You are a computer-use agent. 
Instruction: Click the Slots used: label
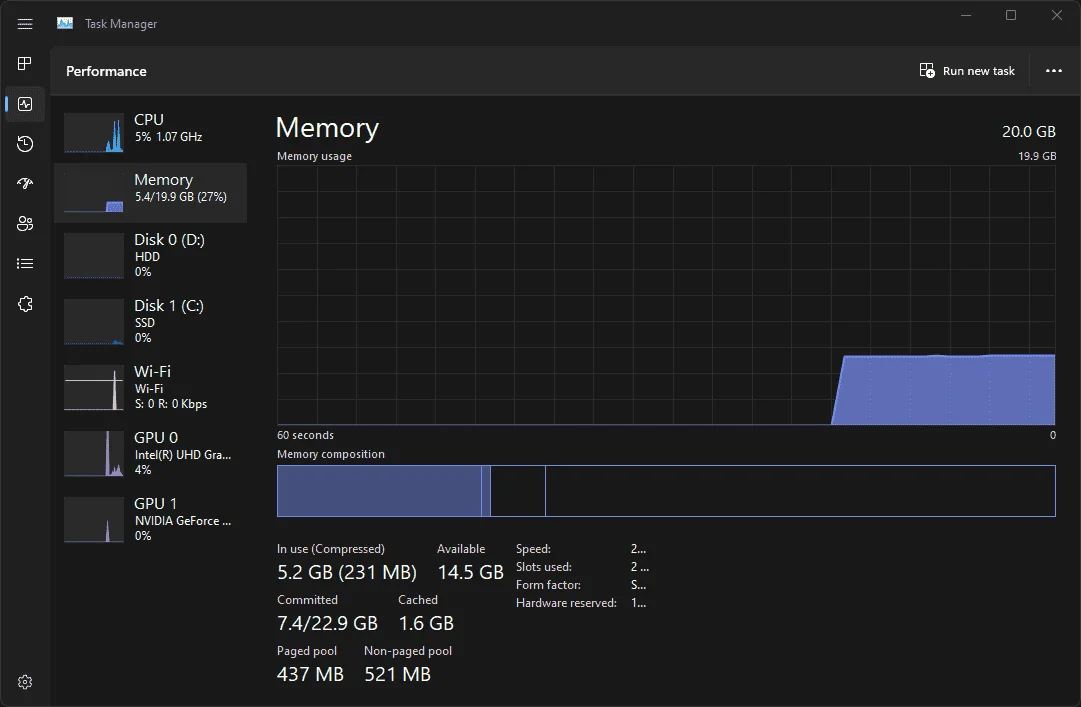click(x=544, y=567)
